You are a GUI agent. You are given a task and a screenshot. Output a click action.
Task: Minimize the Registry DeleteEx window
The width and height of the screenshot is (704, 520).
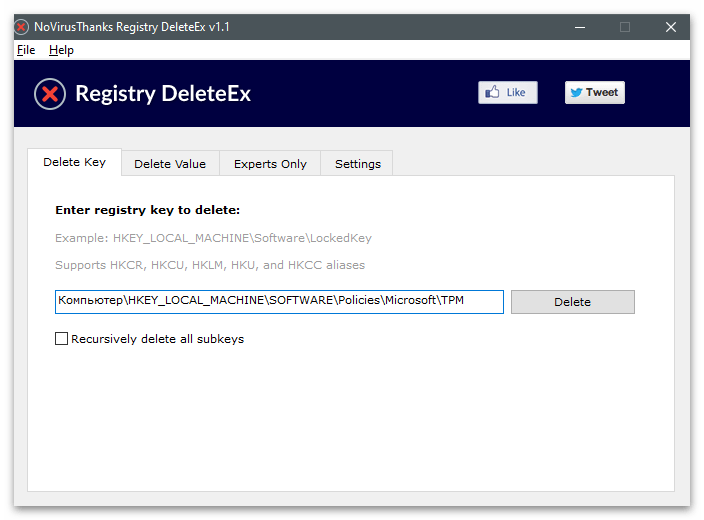coord(580,27)
